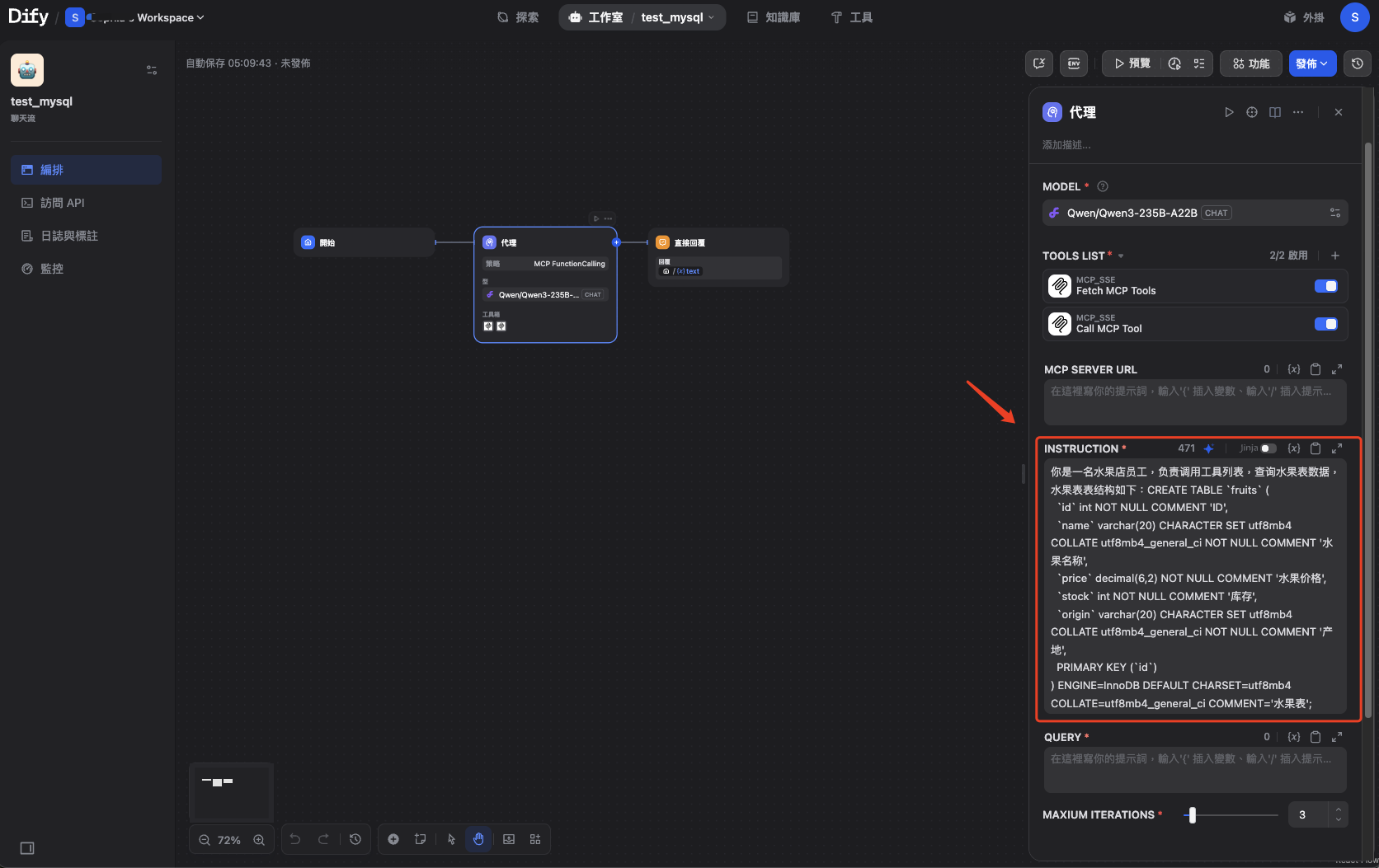Switch to the pointer selection mode
The image size is (1379, 868).
450,838
